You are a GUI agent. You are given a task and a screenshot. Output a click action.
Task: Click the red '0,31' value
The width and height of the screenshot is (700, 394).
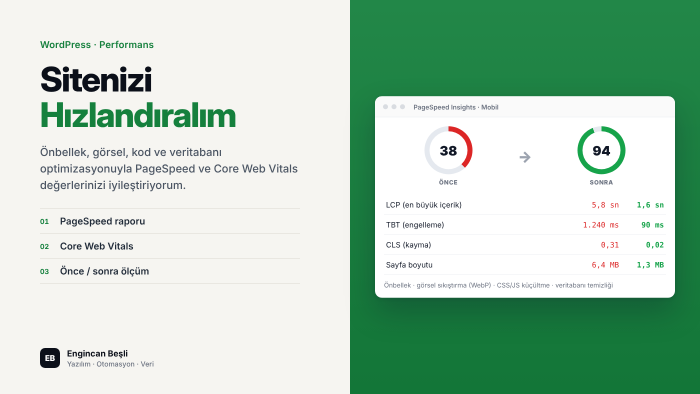point(610,245)
